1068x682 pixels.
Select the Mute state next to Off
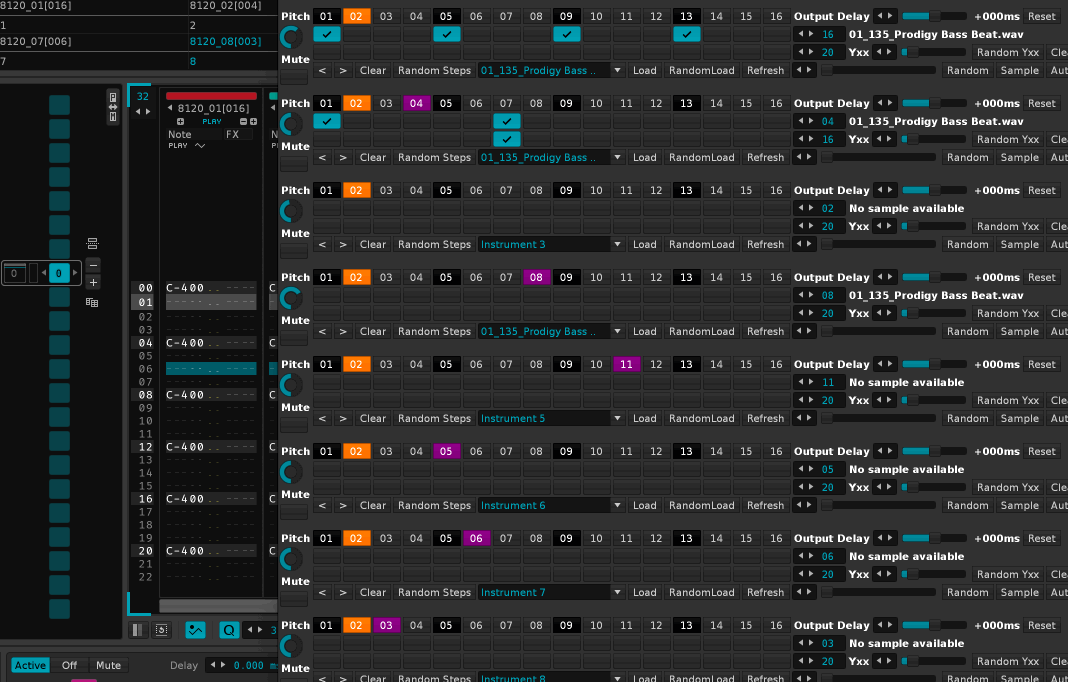point(108,665)
